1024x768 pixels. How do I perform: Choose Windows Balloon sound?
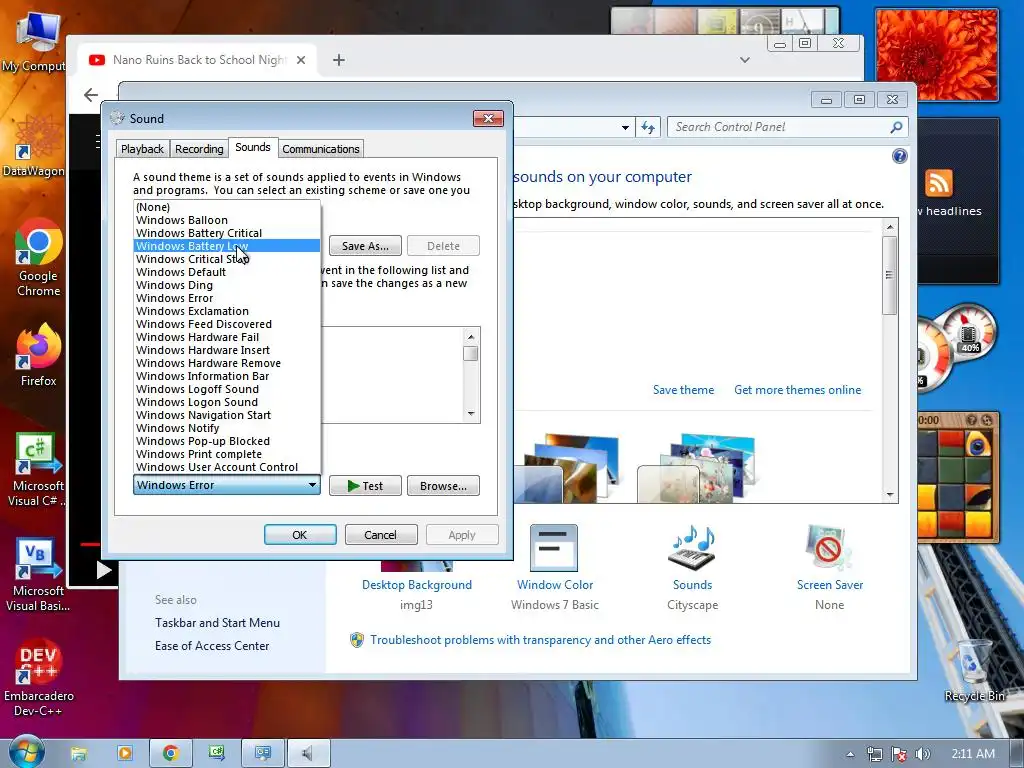pyautogui.click(x=227, y=220)
